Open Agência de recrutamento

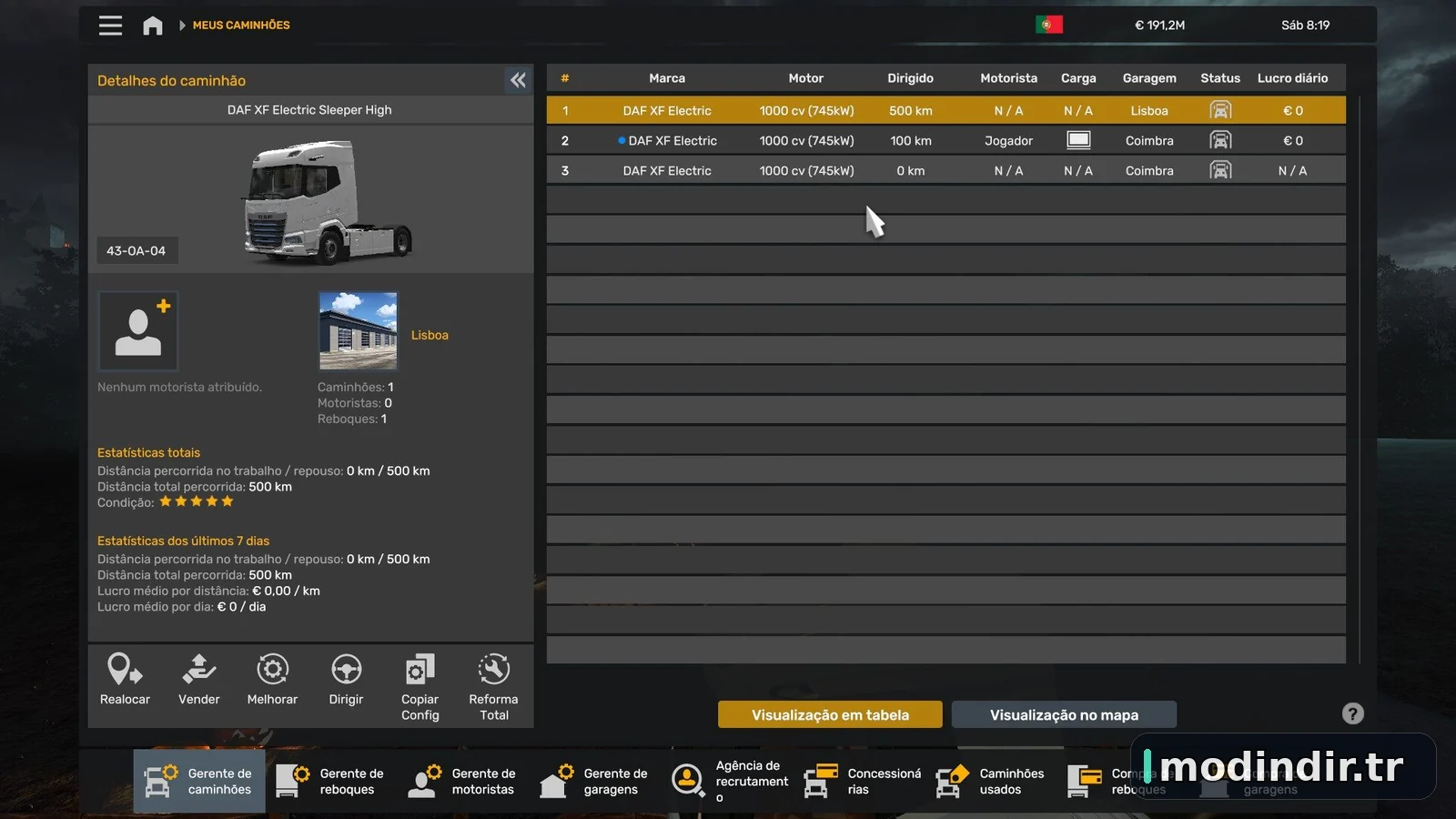pyautogui.click(x=730, y=781)
